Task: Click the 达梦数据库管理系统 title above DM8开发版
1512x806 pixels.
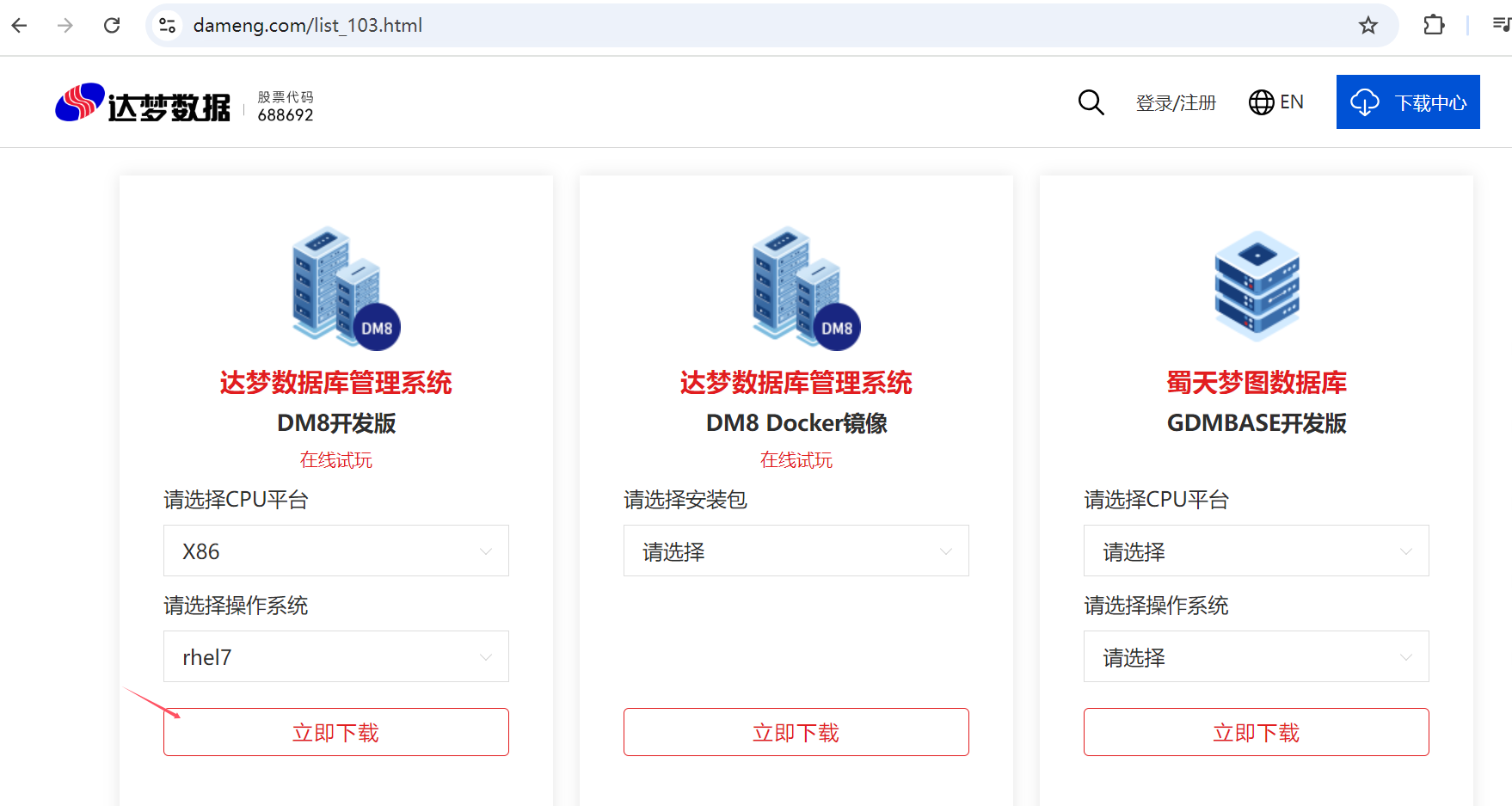Action: tap(336, 383)
